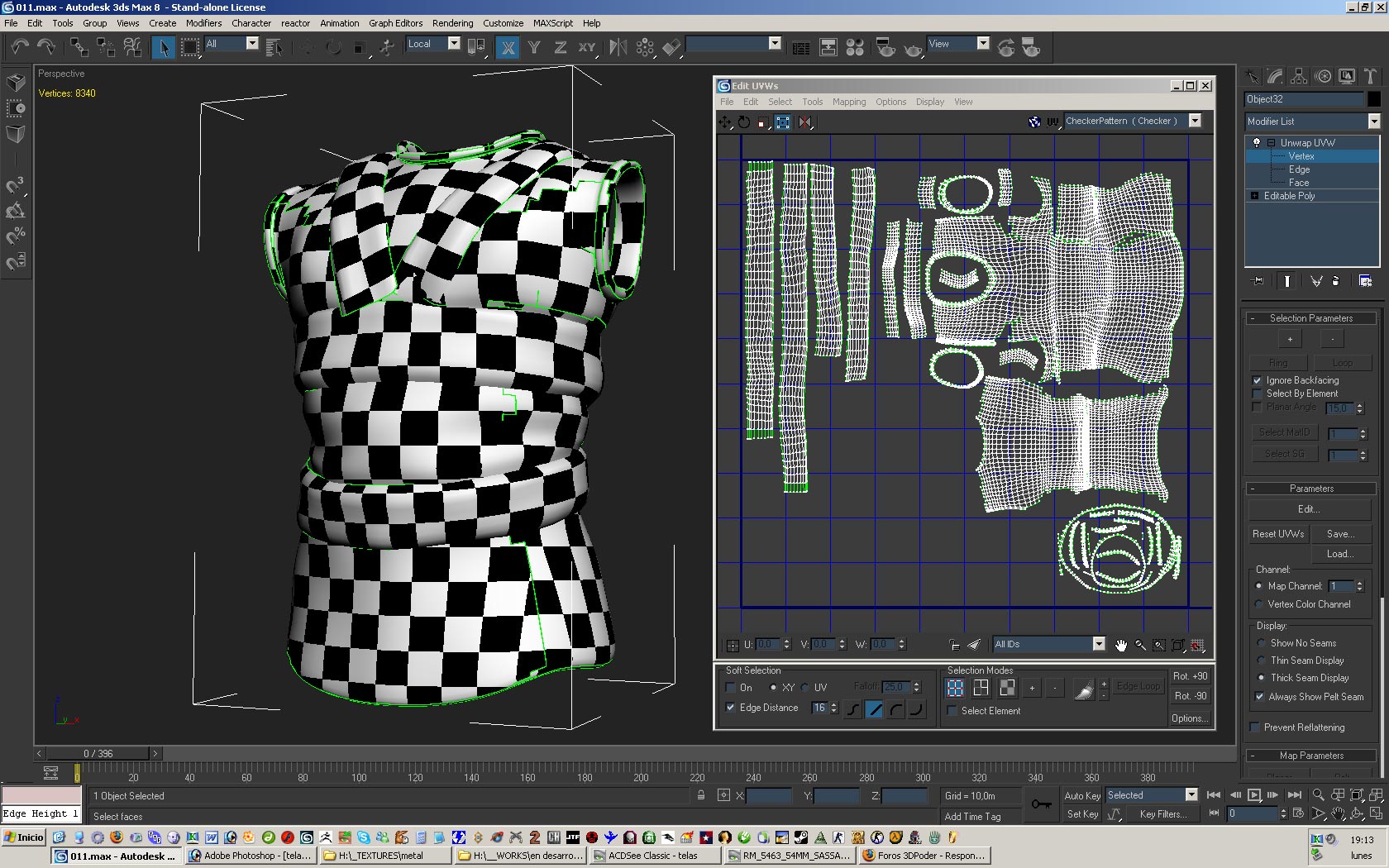1389x868 pixels.
Task: Toggle the Edge Distance checkbox
Action: [x=731, y=708]
